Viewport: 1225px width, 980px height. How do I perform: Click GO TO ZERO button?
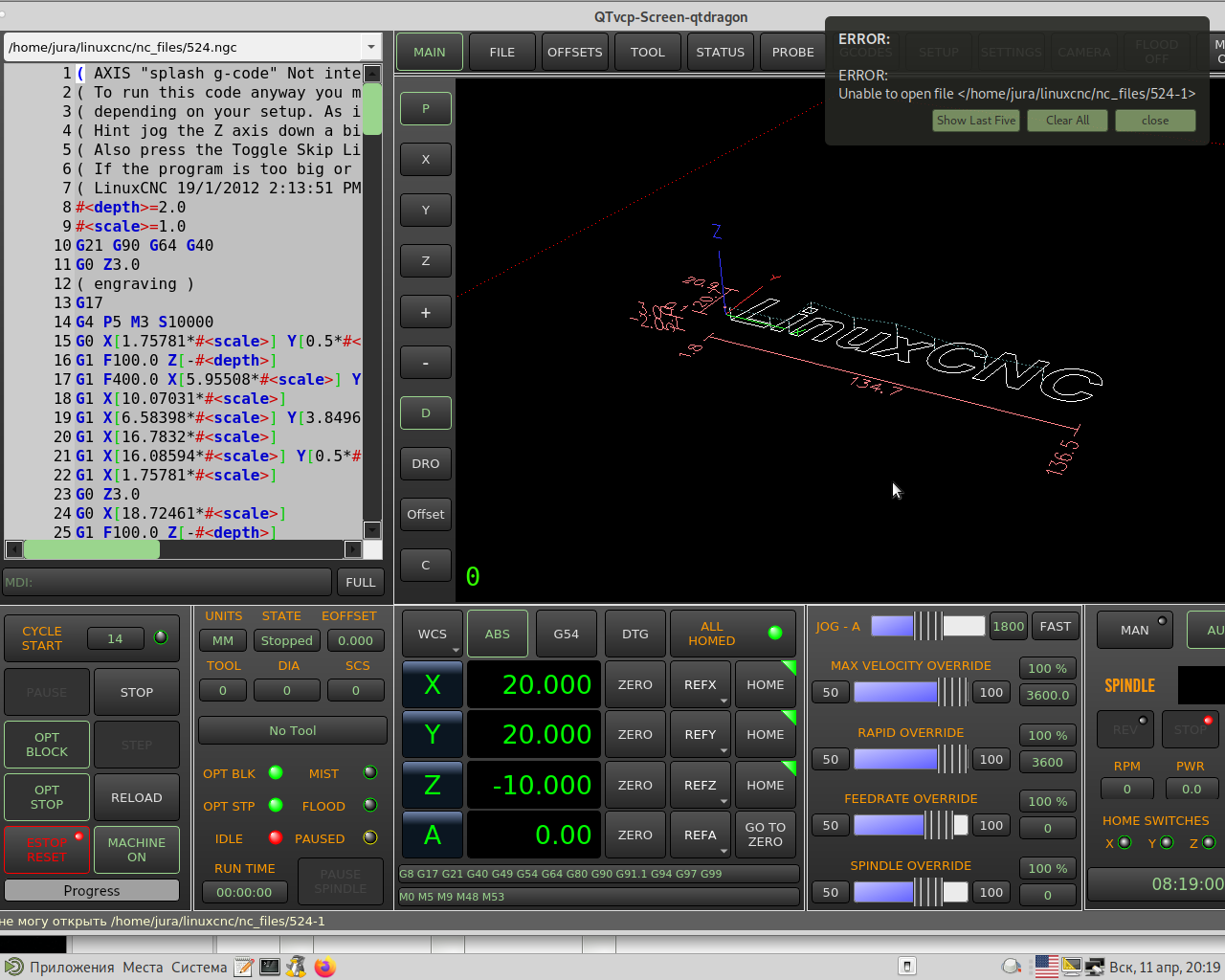[x=766, y=835]
